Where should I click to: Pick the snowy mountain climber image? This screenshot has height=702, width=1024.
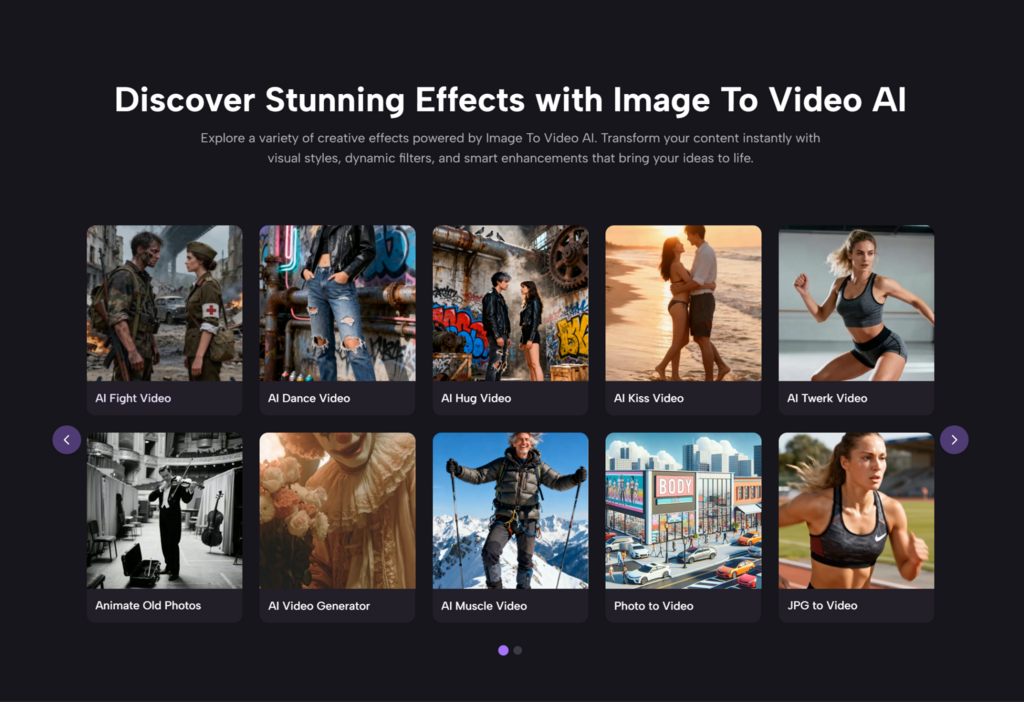point(510,510)
